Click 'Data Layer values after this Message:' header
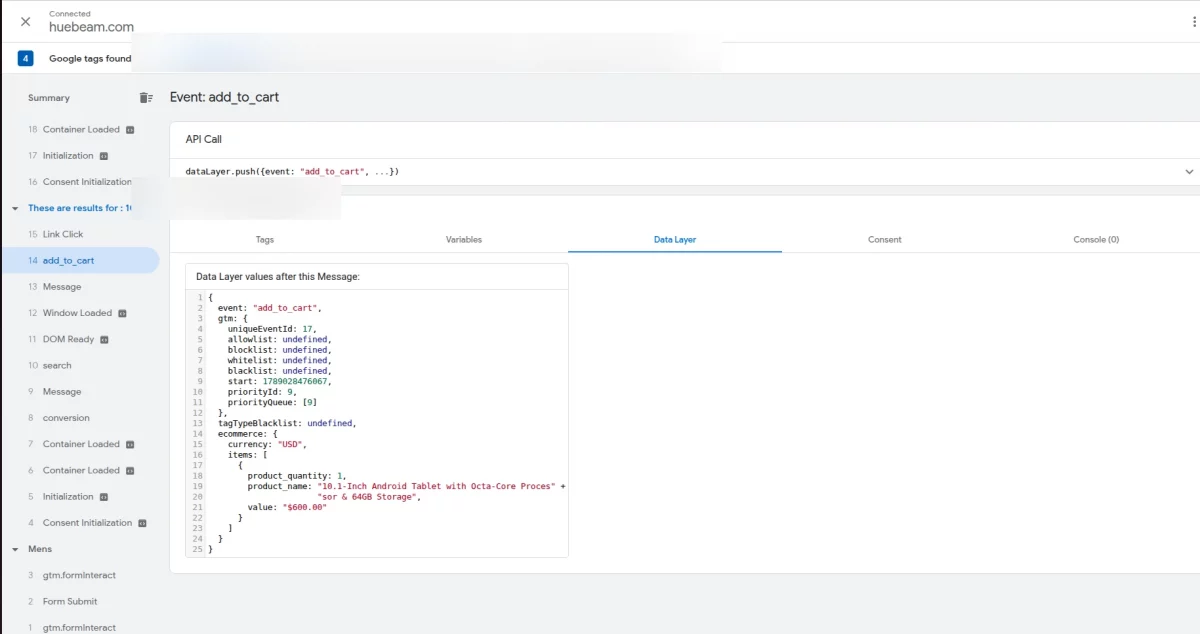The image size is (1200, 634). pyautogui.click(x=278, y=276)
